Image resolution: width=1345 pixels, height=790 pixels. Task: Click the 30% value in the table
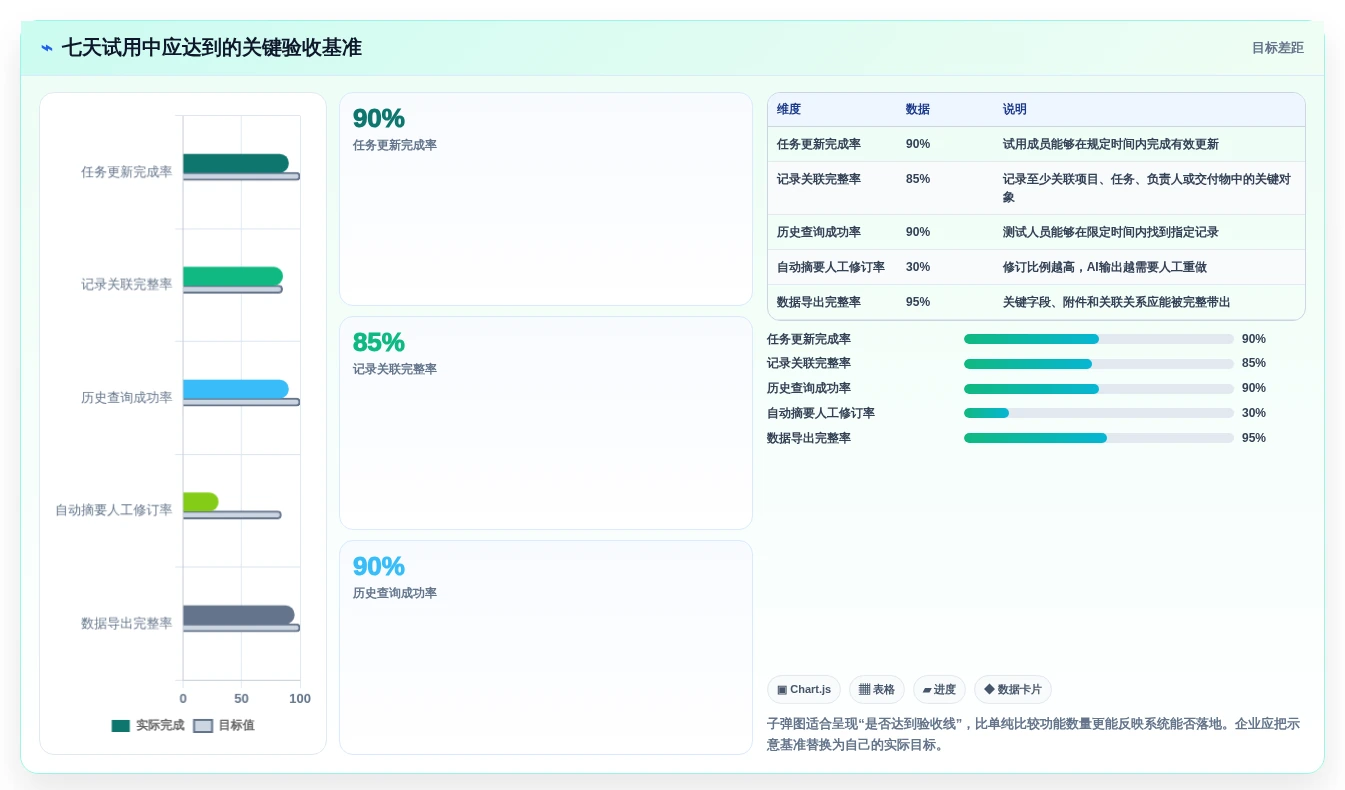918,267
